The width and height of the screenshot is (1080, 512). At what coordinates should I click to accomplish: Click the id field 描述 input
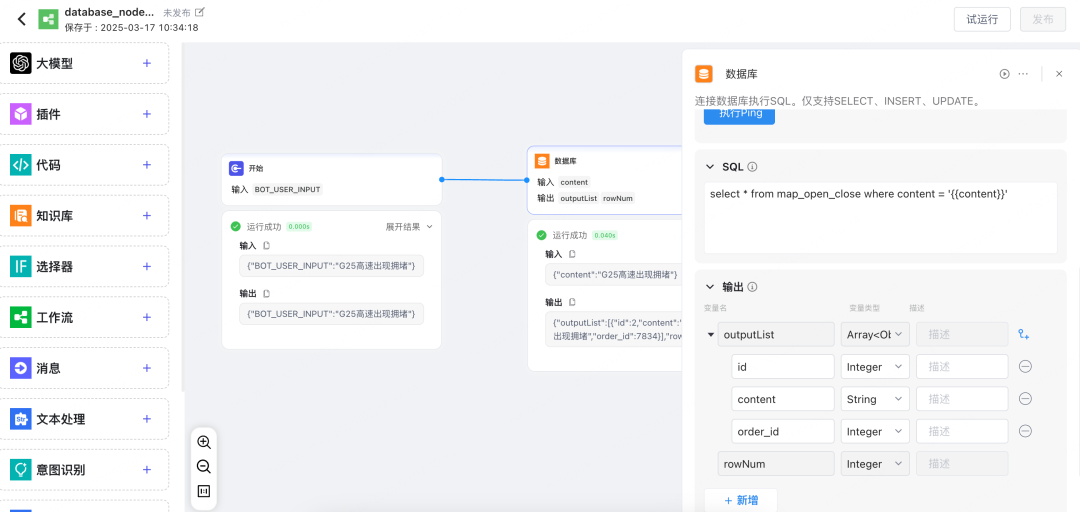click(962, 367)
